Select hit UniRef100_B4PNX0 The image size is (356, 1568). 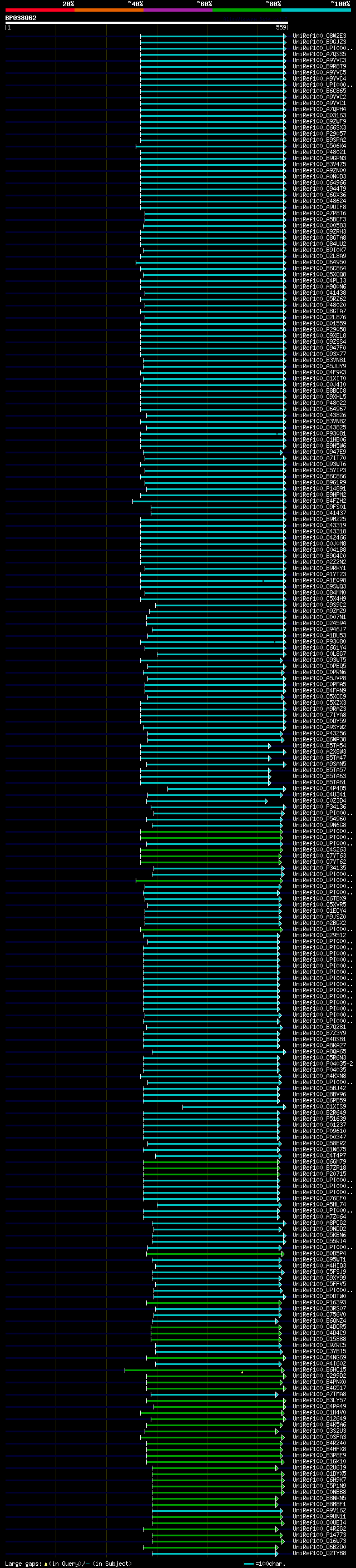tap(319, 1382)
